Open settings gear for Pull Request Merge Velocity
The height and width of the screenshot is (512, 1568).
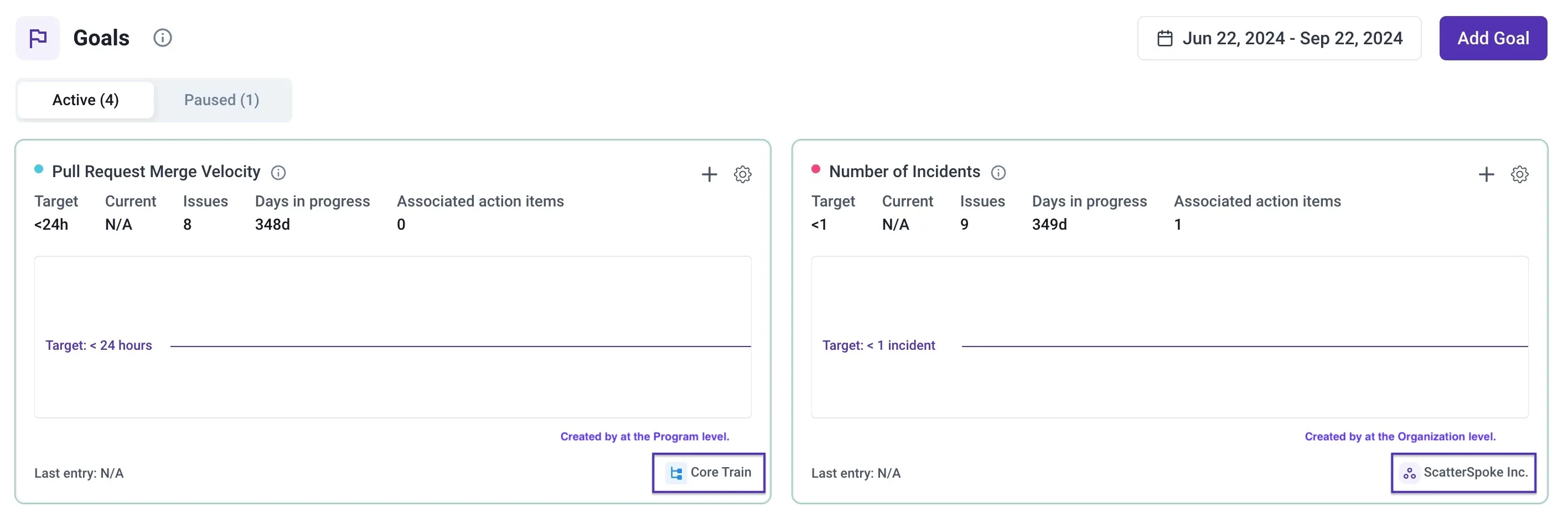(x=743, y=175)
